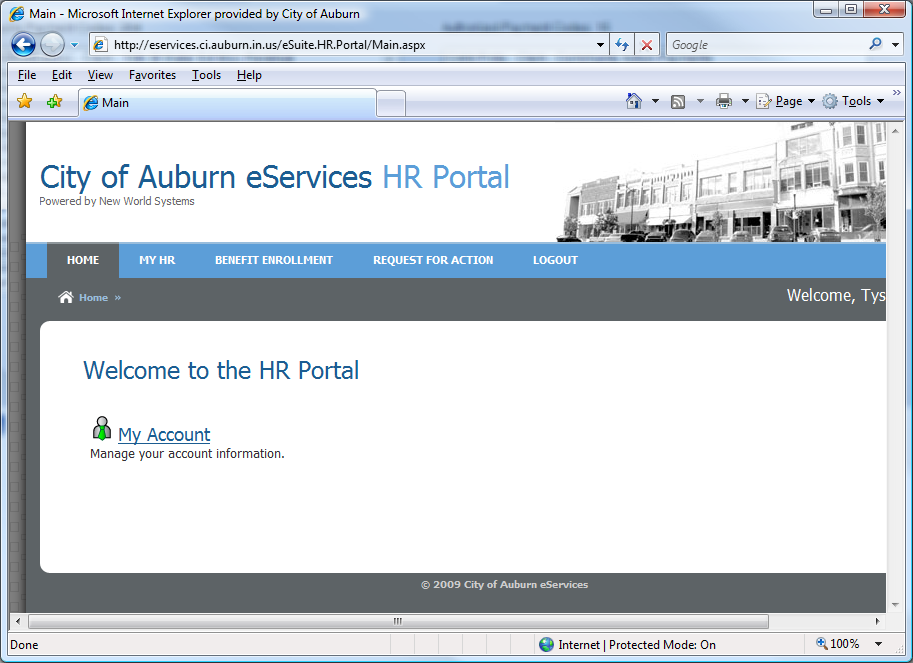Click the 'Manage your account information.' text

point(187,454)
